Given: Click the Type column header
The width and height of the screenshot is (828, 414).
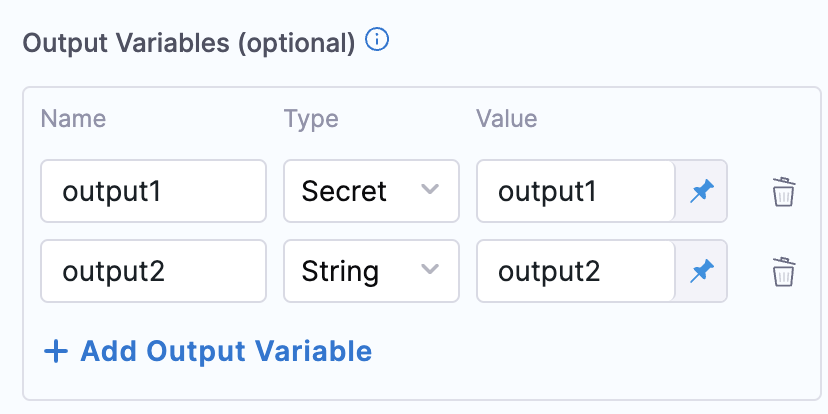Looking at the screenshot, I should pos(311,119).
